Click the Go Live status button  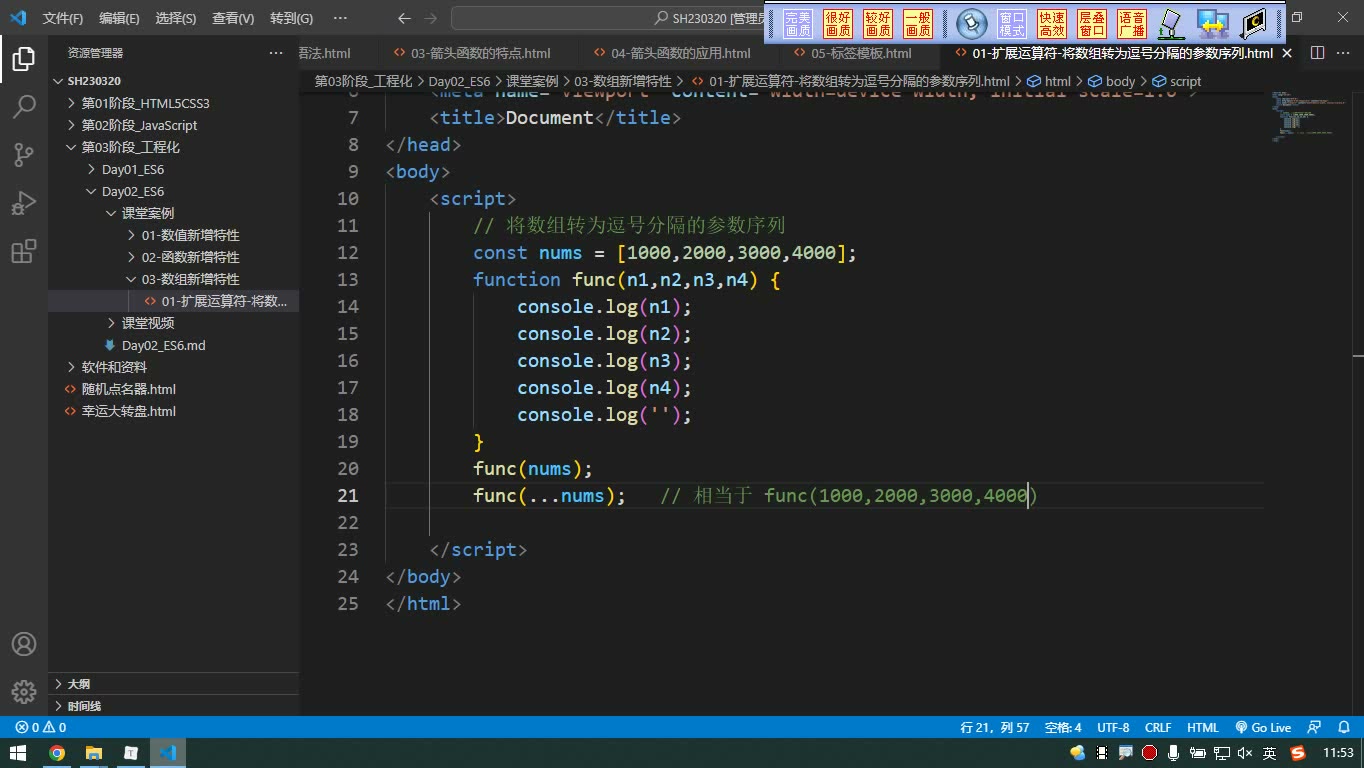pyautogui.click(x=1263, y=728)
